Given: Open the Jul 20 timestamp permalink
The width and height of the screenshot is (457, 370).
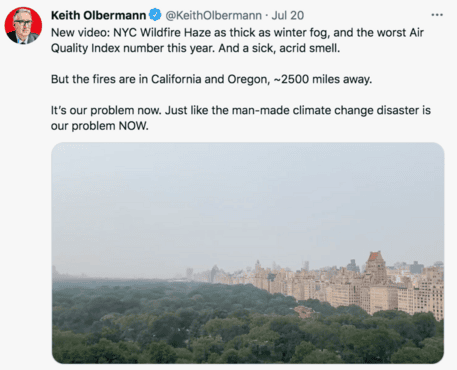Looking at the screenshot, I should click(x=288, y=15).
